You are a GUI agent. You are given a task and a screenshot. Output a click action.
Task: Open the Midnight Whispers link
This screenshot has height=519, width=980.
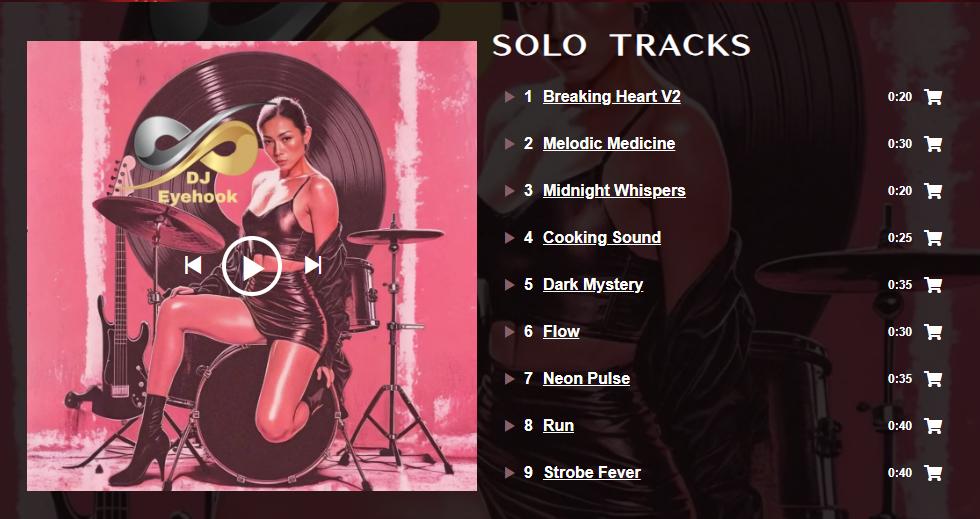pos(614,191)
